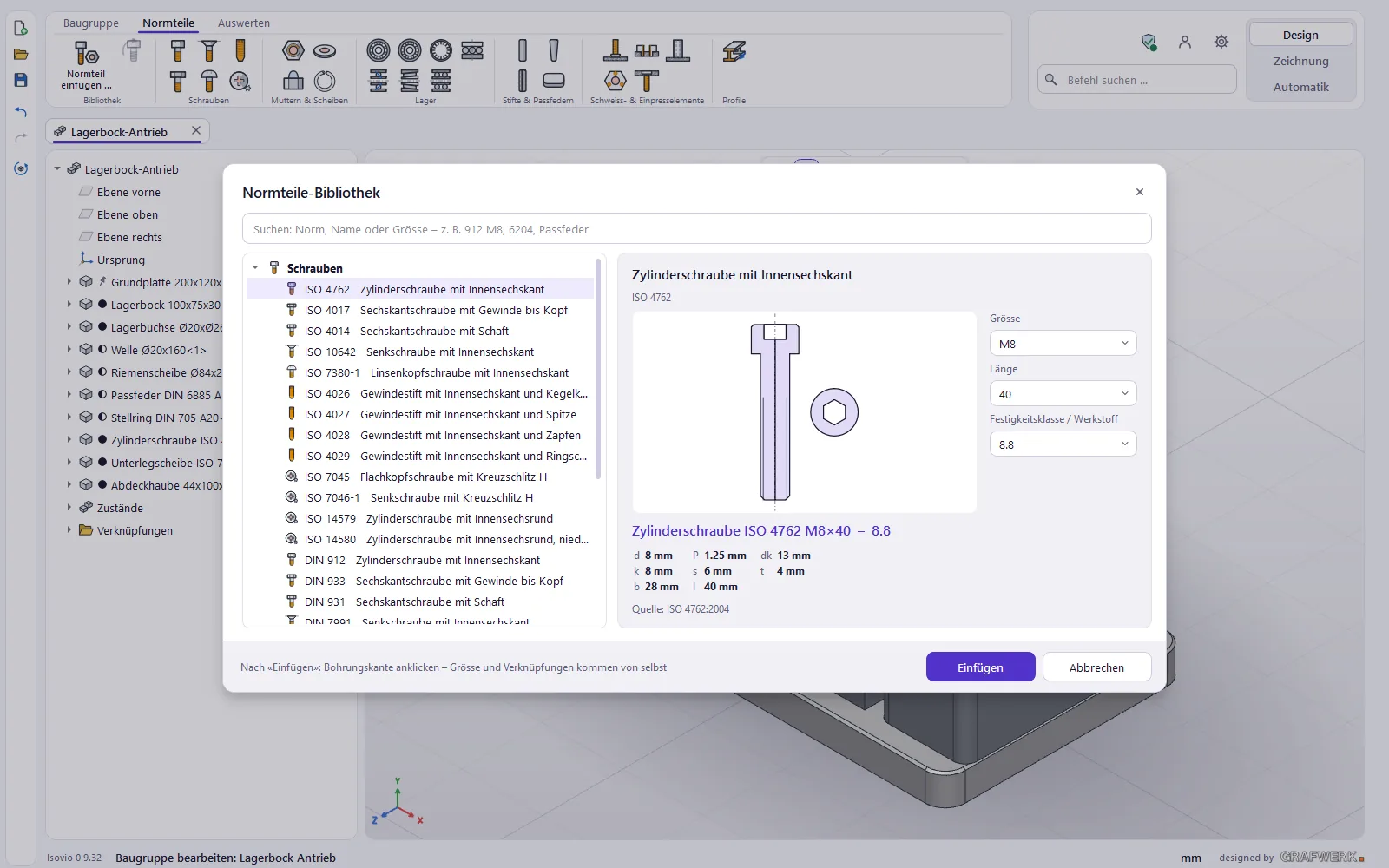Click the library list vertical scrollbar
Screen dimensions: 1389x868
coord(598,369)
